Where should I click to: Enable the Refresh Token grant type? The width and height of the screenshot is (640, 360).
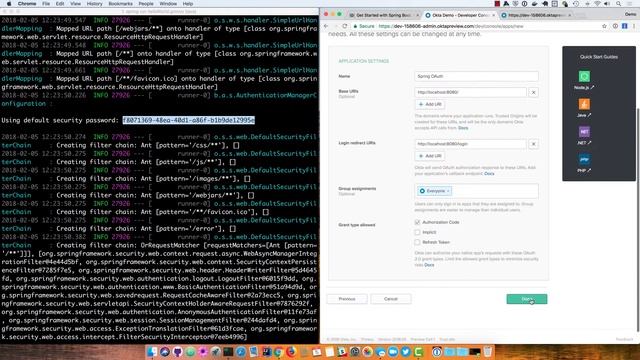pos(417,242)
